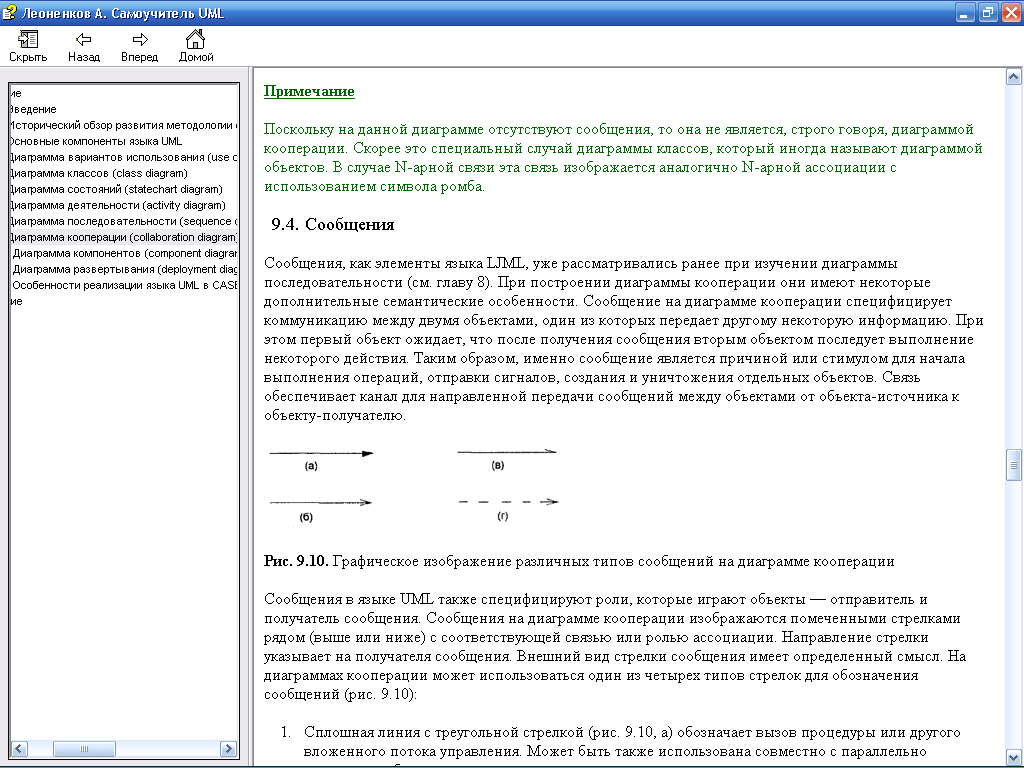Image resolution: width=1024 pixels, height=768 pixels.
Task: Close the Самоучитель UML help window
Action: tap(1012, 13)
